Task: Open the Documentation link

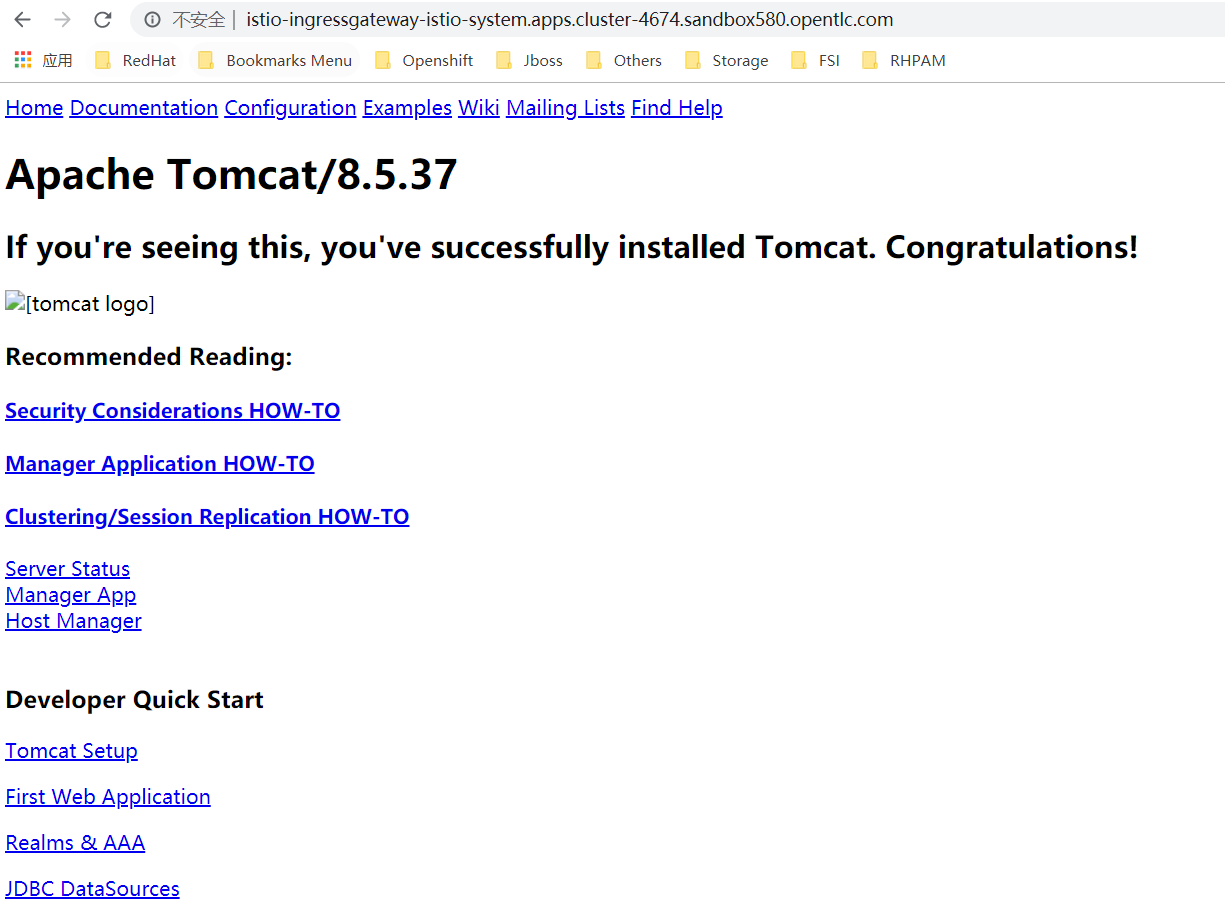Action: tap(144, 108)
